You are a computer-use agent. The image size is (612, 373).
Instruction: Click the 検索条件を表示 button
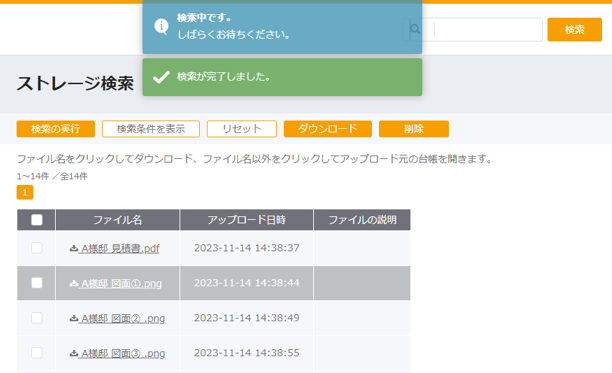pos(151,129)
